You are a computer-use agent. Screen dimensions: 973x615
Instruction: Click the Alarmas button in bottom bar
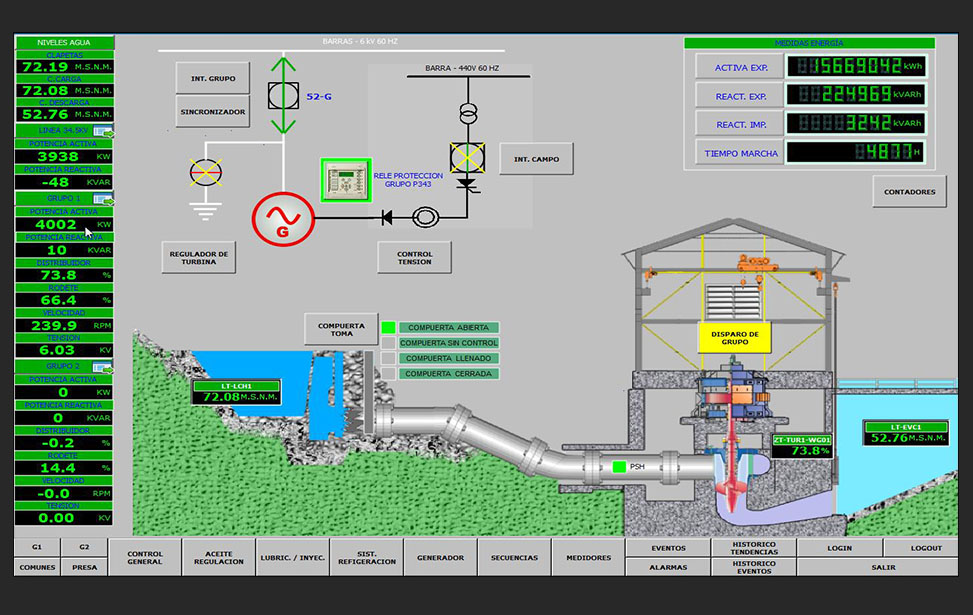pyautogui.click(x=668, y=566)
